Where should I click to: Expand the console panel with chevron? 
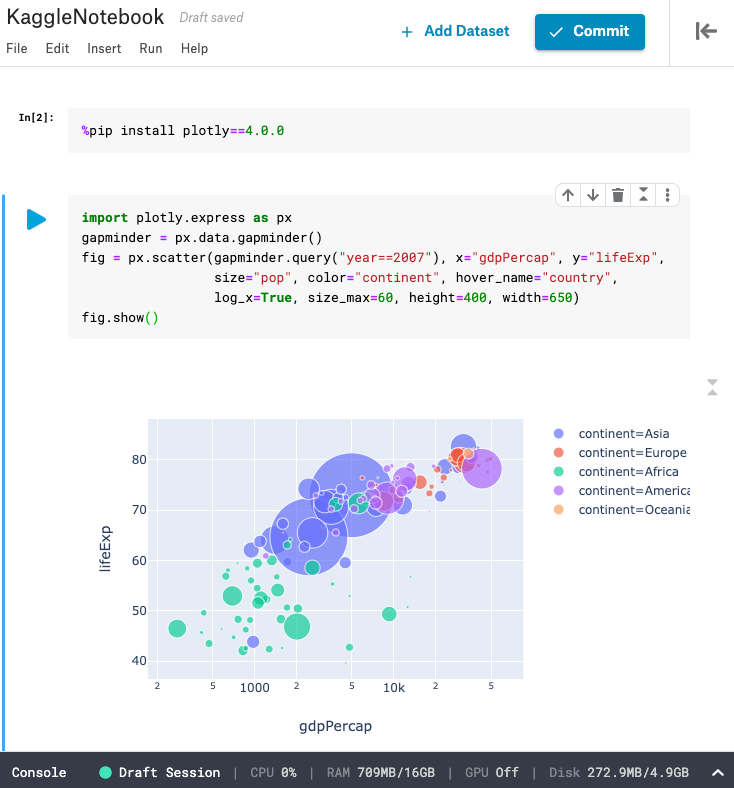coord(718,773)
